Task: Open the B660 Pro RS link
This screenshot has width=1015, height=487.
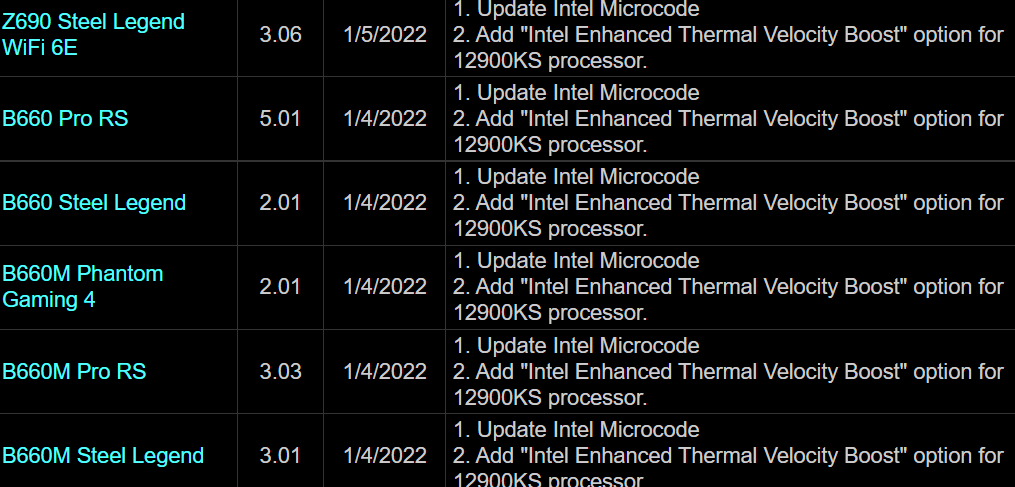Action: [65, 118]
